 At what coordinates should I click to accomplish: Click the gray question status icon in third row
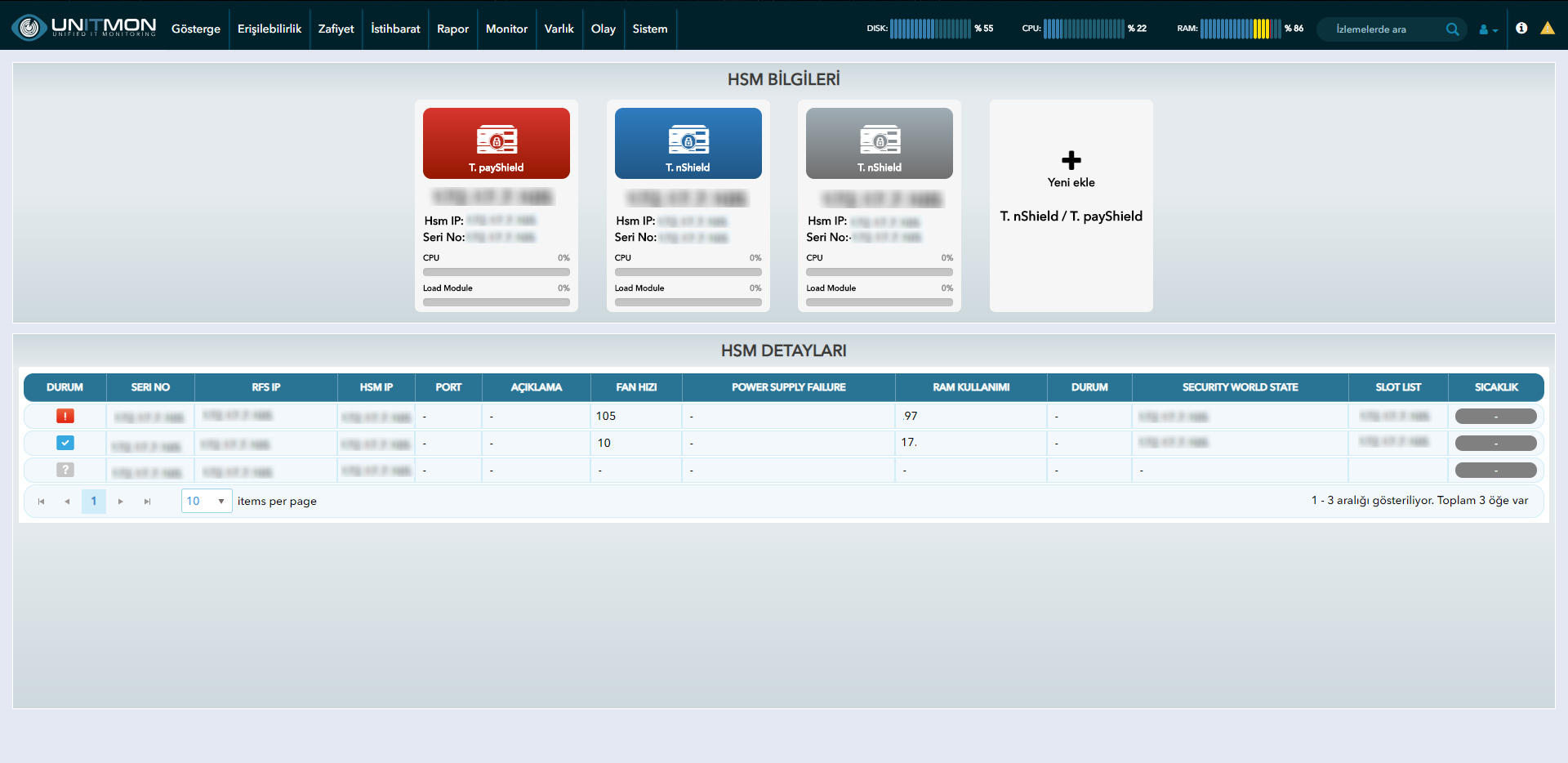[x=65, y=470]
